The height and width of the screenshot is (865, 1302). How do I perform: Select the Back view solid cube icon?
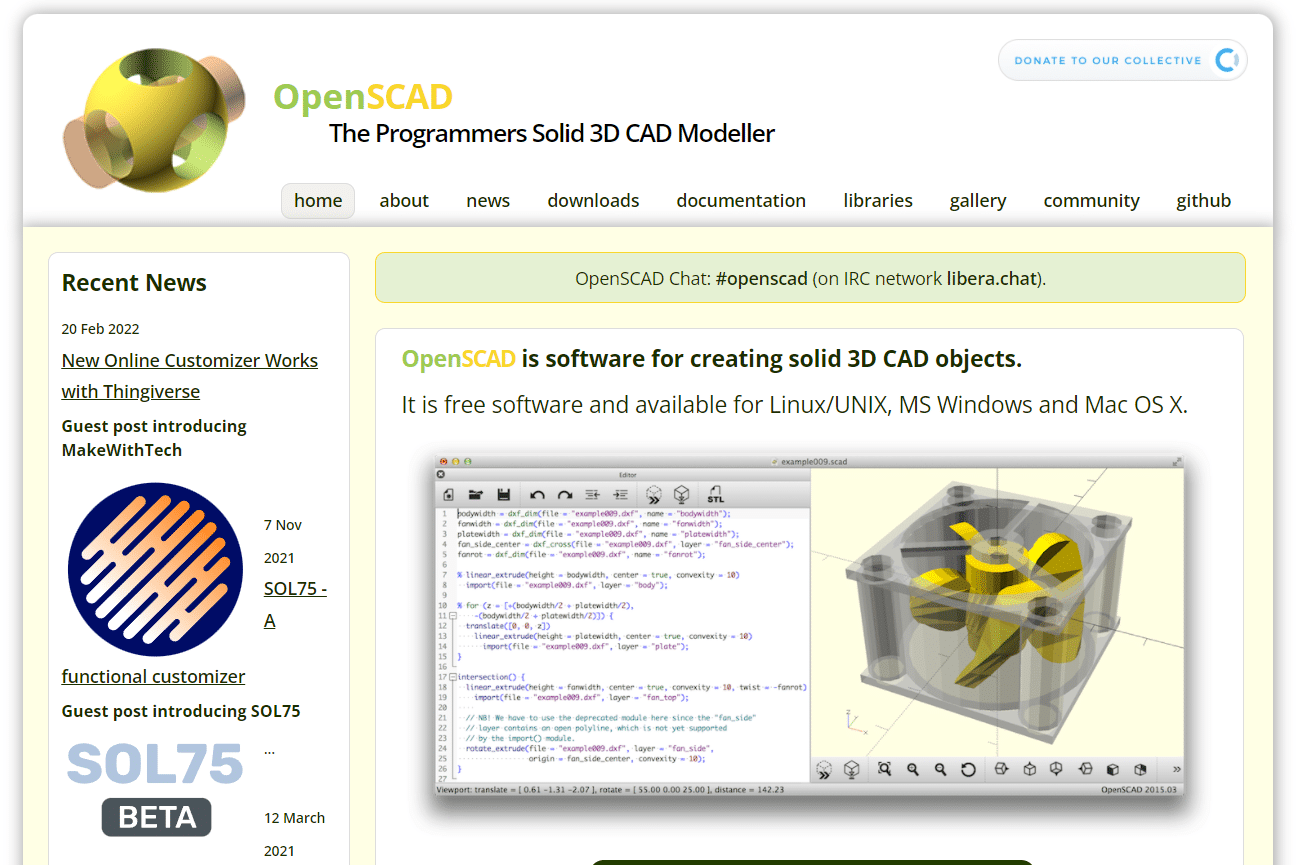tap(1140, 769)
